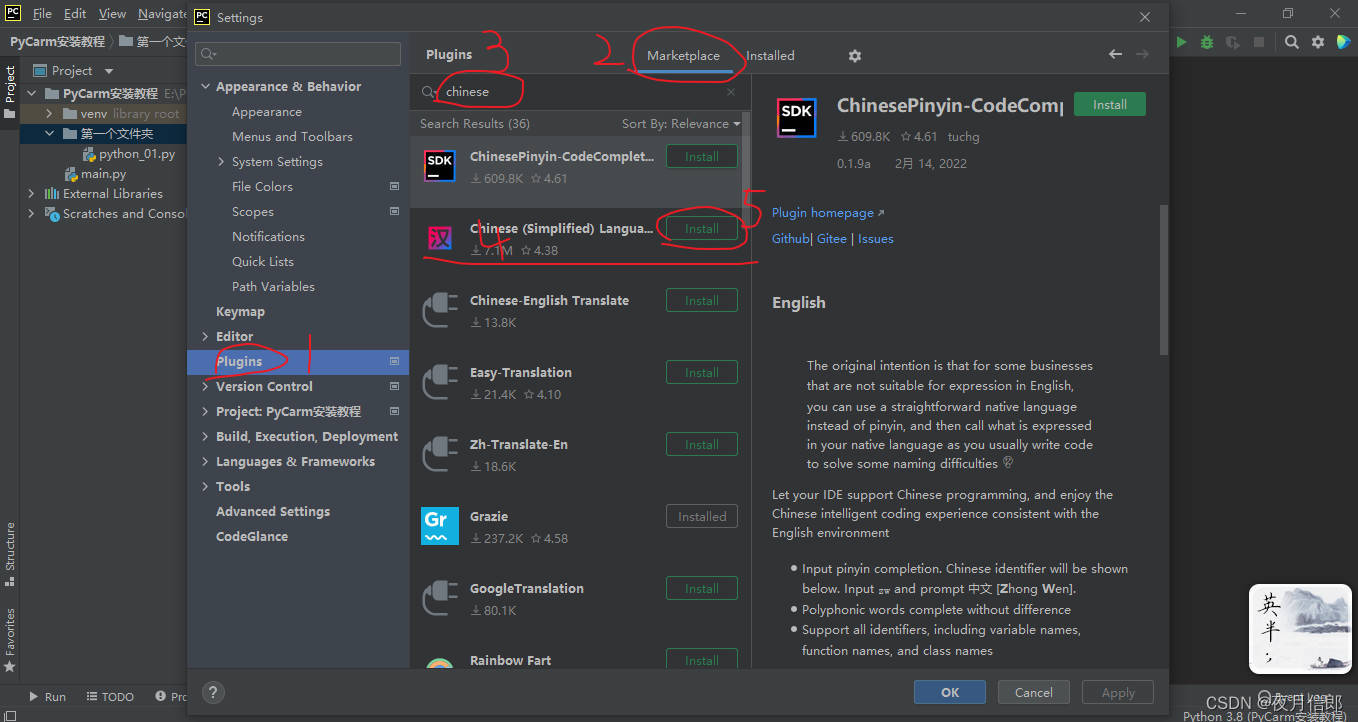Install Chinese (Simplified) Language Pack
The height and width of the screenshot is (722, 1358).
pyautogui.click(x=702, y=229)
